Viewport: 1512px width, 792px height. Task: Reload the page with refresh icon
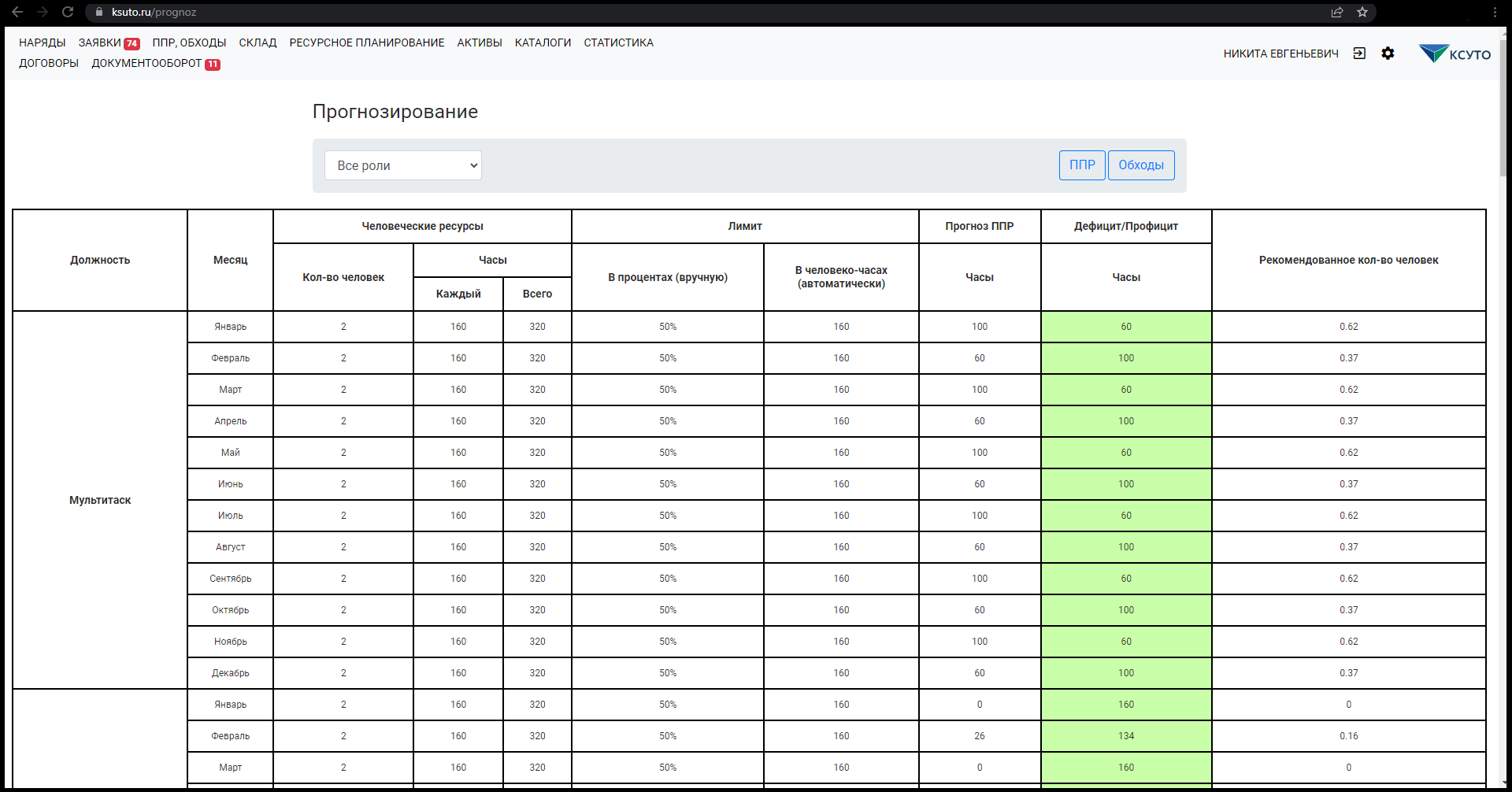68,12
